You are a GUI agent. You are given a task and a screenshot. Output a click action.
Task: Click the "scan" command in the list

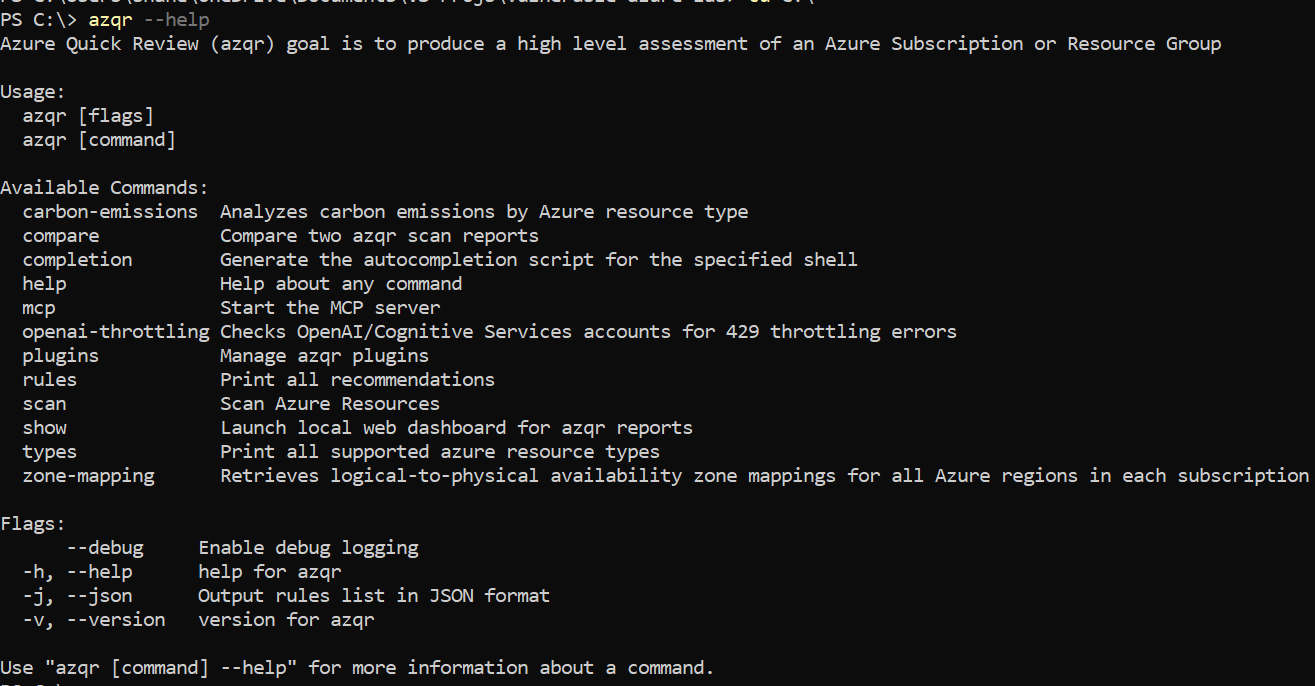pyautogui.click(x=44, y=404)
